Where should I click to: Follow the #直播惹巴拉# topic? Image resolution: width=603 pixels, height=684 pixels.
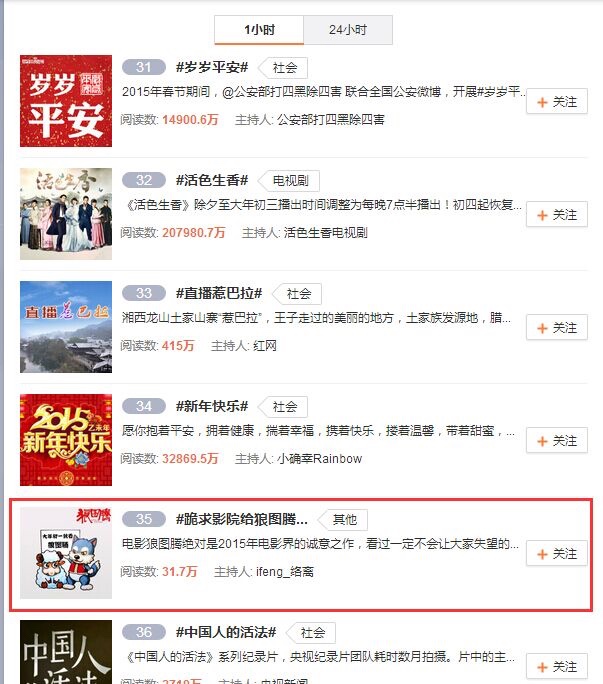(557, 327)
